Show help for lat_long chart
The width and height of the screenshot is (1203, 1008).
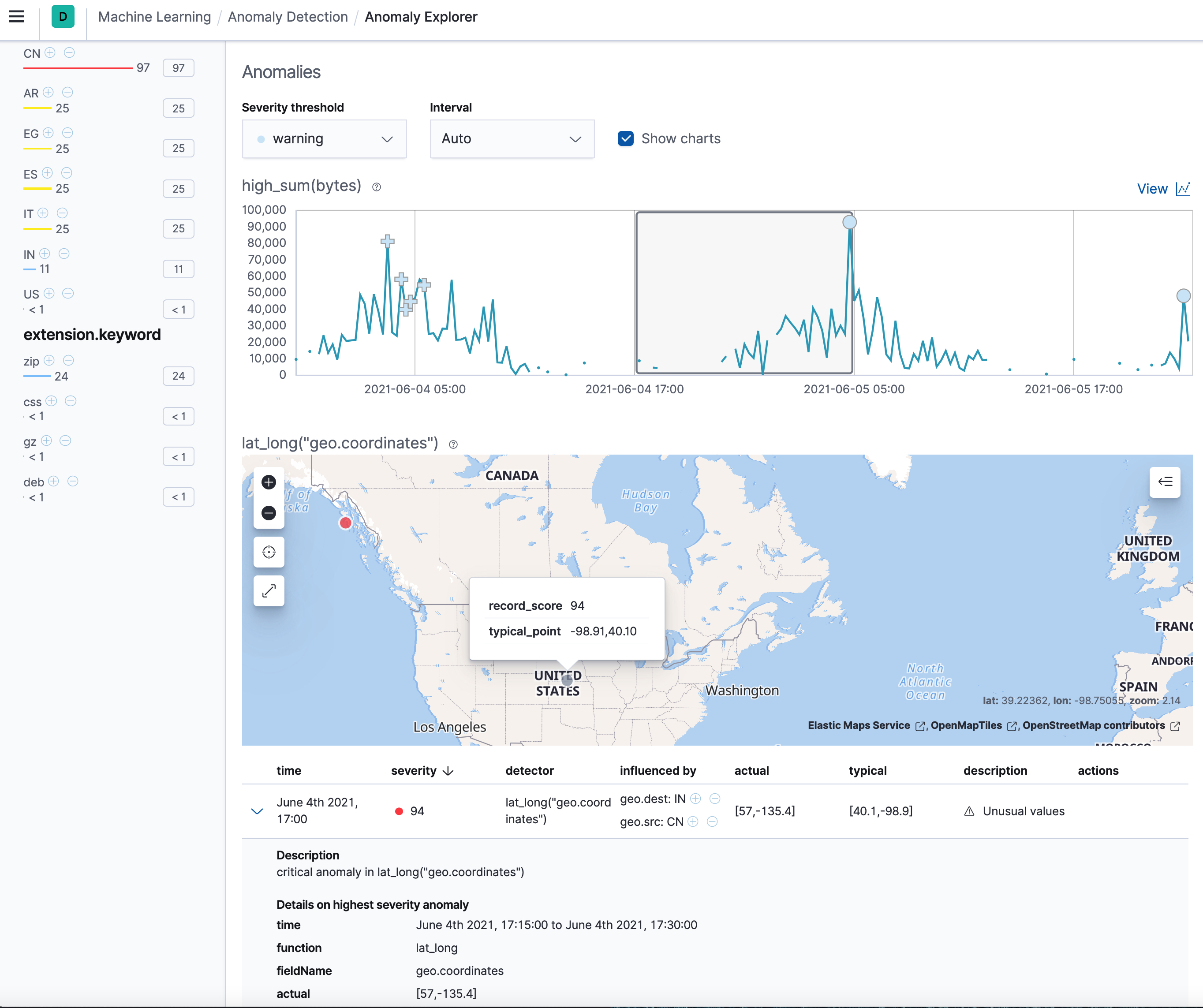pos(453,444)
